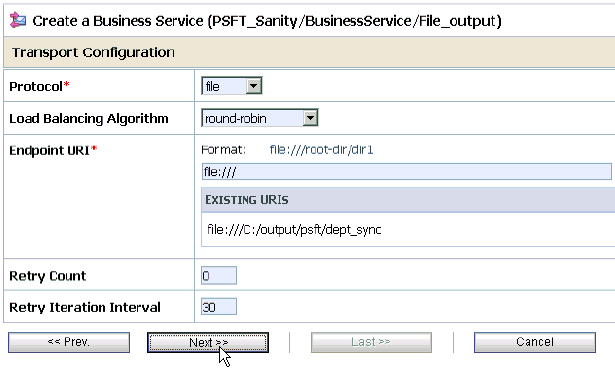Focus the Retry Iteration Interval field
Image resolution: width=615 pixels, height=368 pixels.
pyautogui.click(x=219, y=307)
